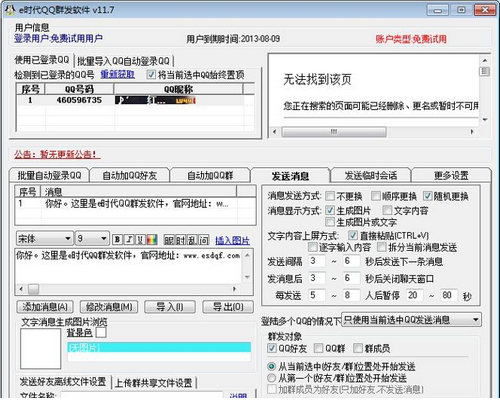The height and width of the screenshot is (413, 500).
Task: Click the 眼 toolbar button
Action: coord(169,240)
